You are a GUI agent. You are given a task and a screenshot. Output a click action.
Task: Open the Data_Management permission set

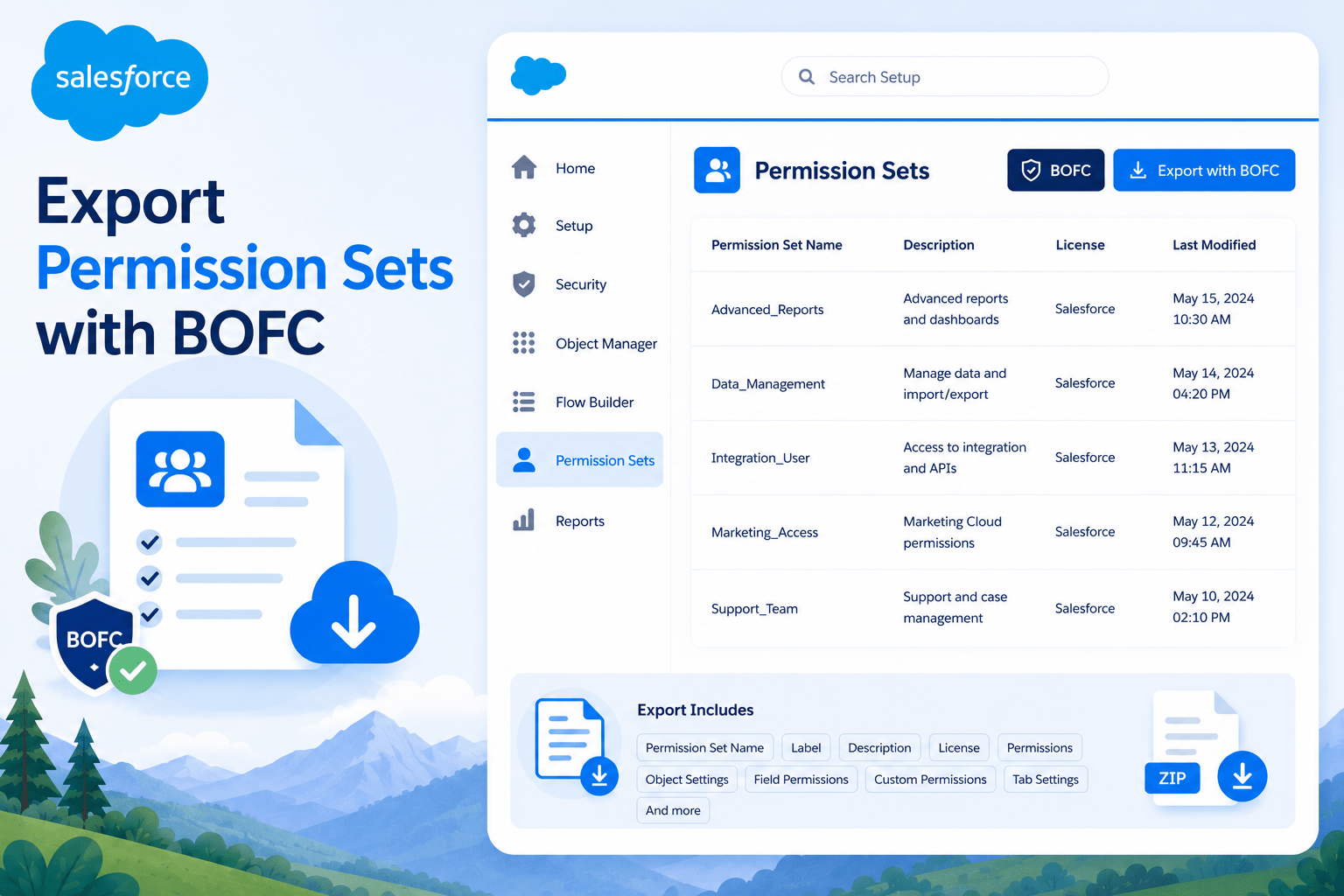click(768, 384)
